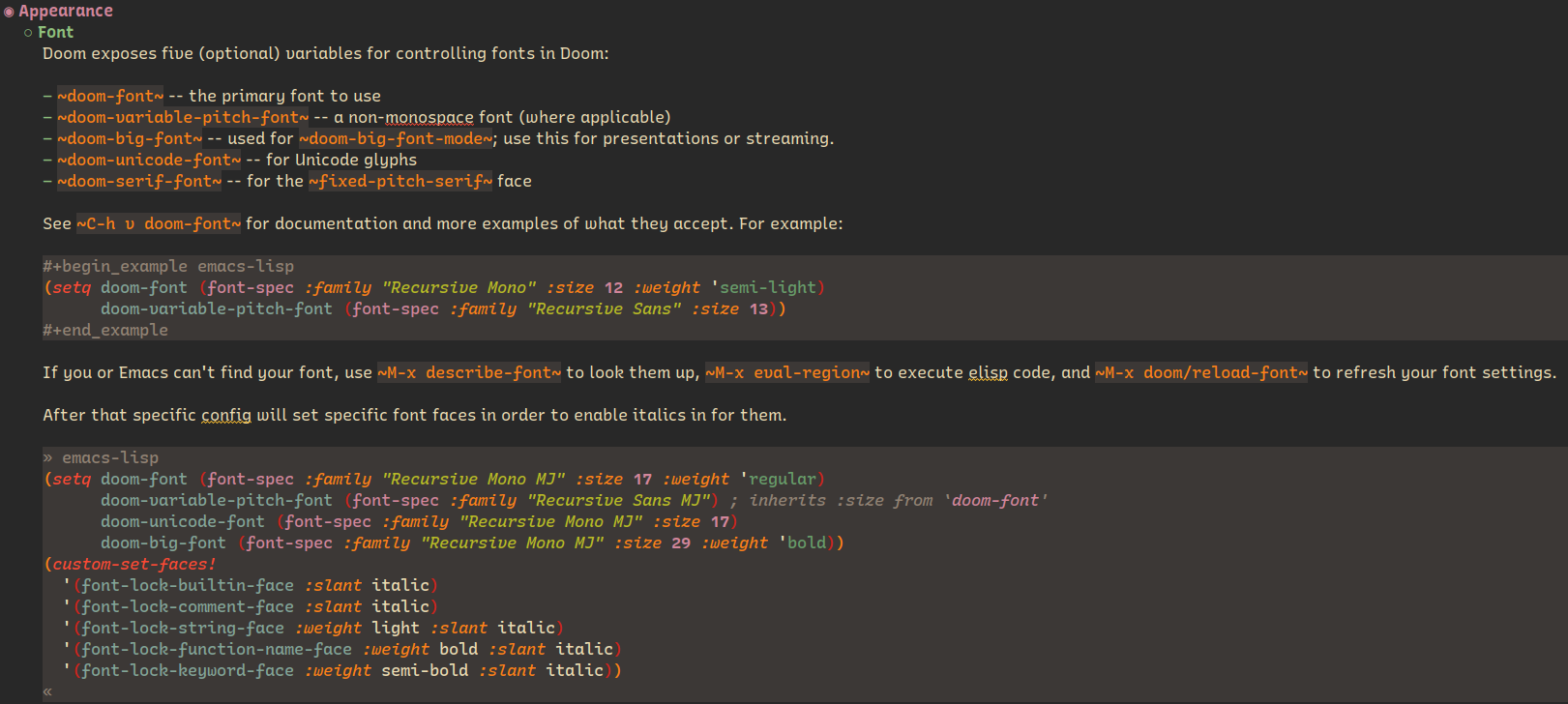
Task: Click ~M-x eval-region~ command text
Action: (787, 372)
